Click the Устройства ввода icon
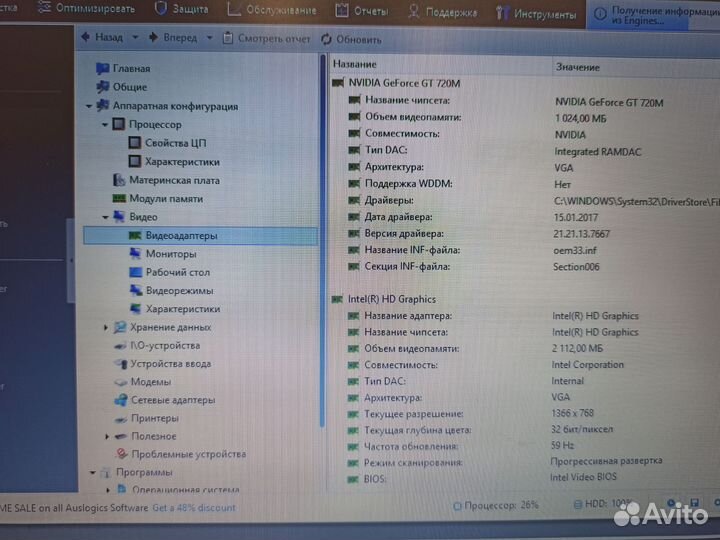The image size is (720, 540). tap(120, 364)
